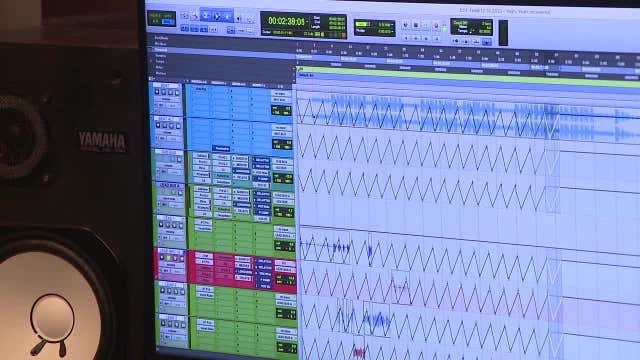The width and height of the screenshot is (640, 360).
Task: Solo the first blue track
Action: 171,93
